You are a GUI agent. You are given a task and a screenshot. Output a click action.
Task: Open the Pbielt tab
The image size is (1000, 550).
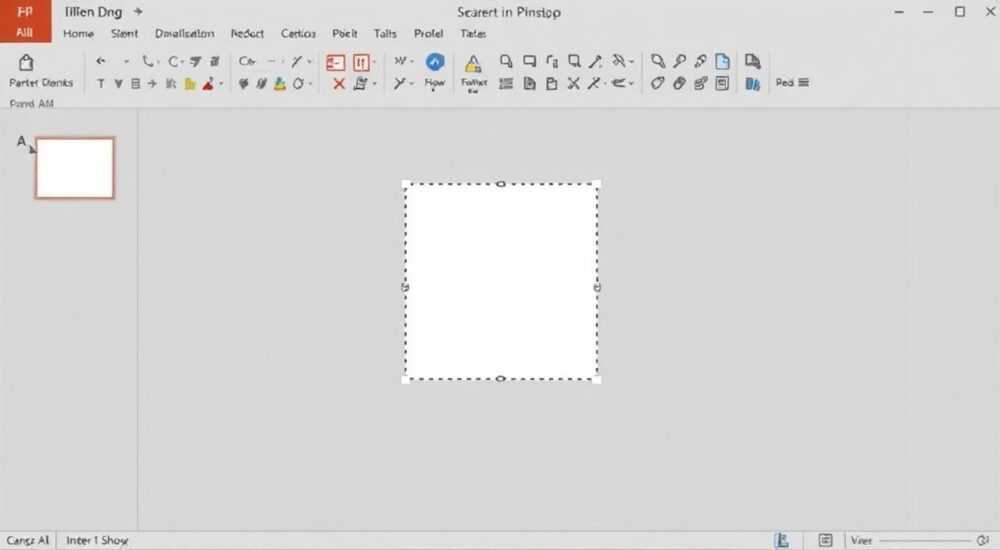345,34
